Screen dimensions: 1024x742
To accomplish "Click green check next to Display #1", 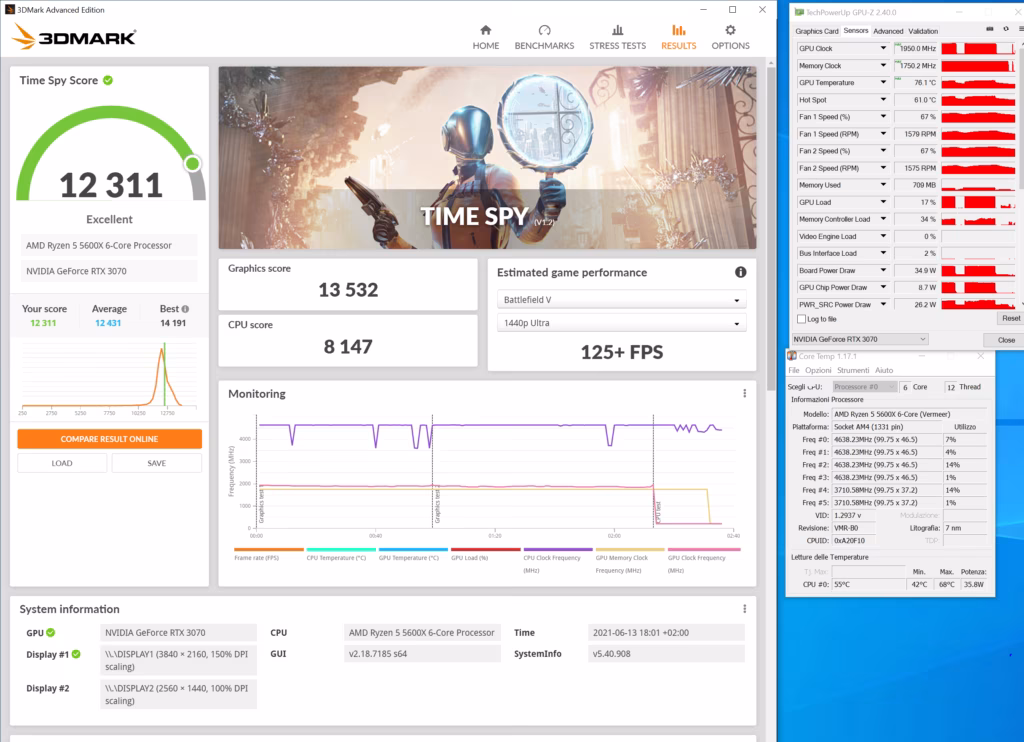I will (x=76, y=654).
